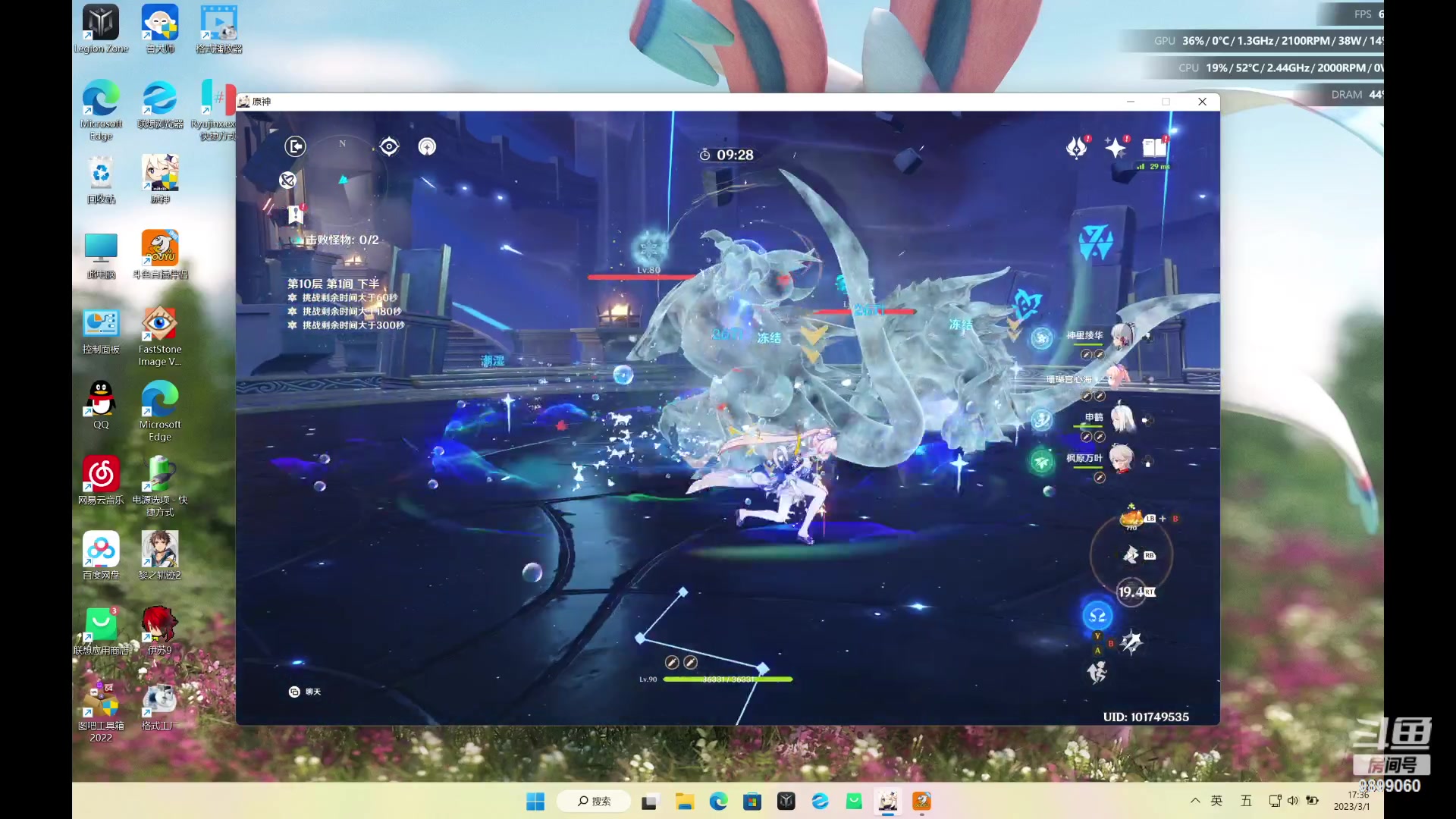Open 伊苏9 desktop shortcut
Screen dimensions: 1456x819
(x=160, y=630)
